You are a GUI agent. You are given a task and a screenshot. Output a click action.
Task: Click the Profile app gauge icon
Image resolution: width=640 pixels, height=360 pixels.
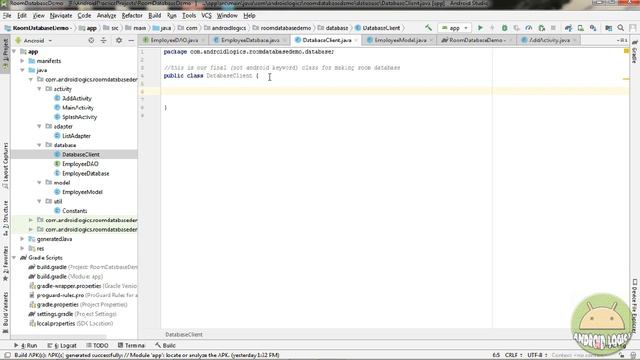coord(529,28)
